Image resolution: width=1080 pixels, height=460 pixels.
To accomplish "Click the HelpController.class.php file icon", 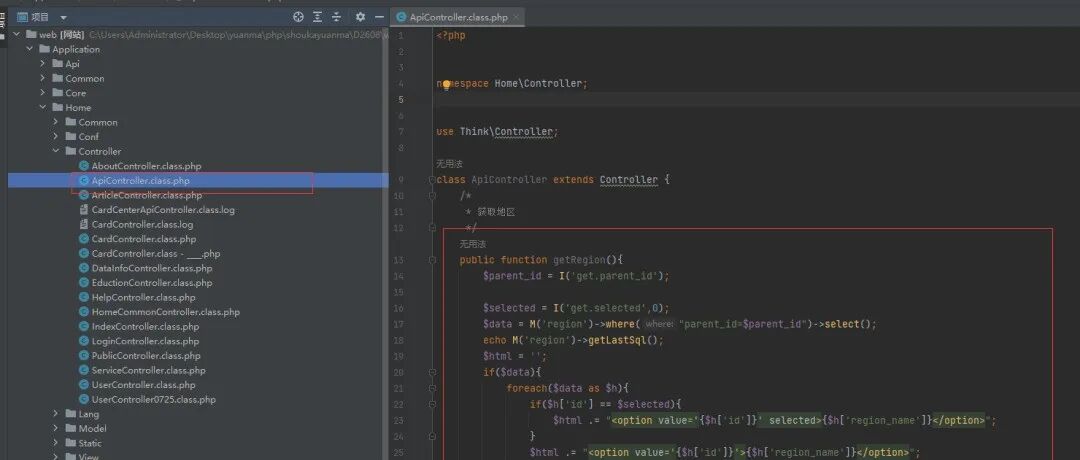I will pyautogui.click(x=84, y=297).
